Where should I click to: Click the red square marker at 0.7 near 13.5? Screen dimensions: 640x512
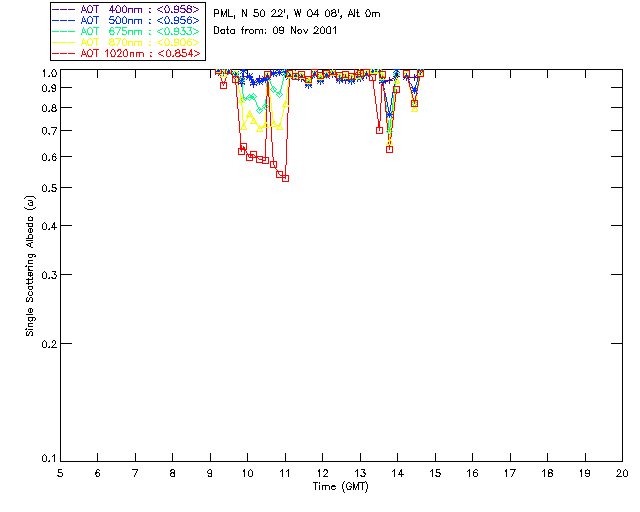[380, 130]
